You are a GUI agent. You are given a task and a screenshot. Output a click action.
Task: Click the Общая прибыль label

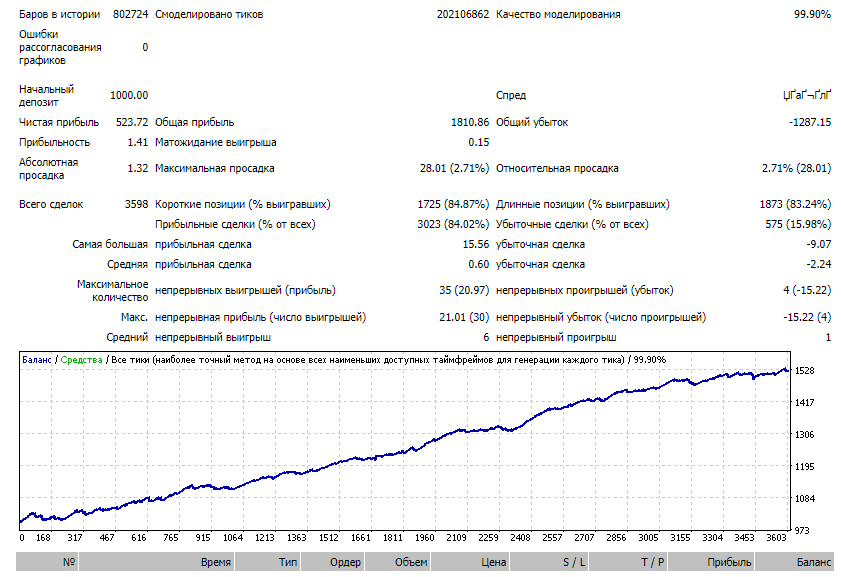coord(194,122)
